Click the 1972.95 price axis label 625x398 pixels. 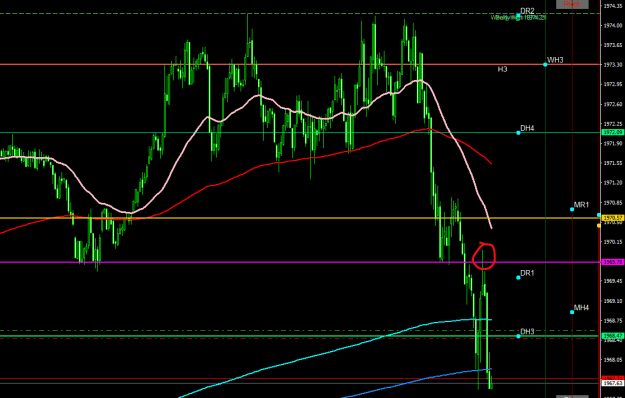(x=613, y=84)
